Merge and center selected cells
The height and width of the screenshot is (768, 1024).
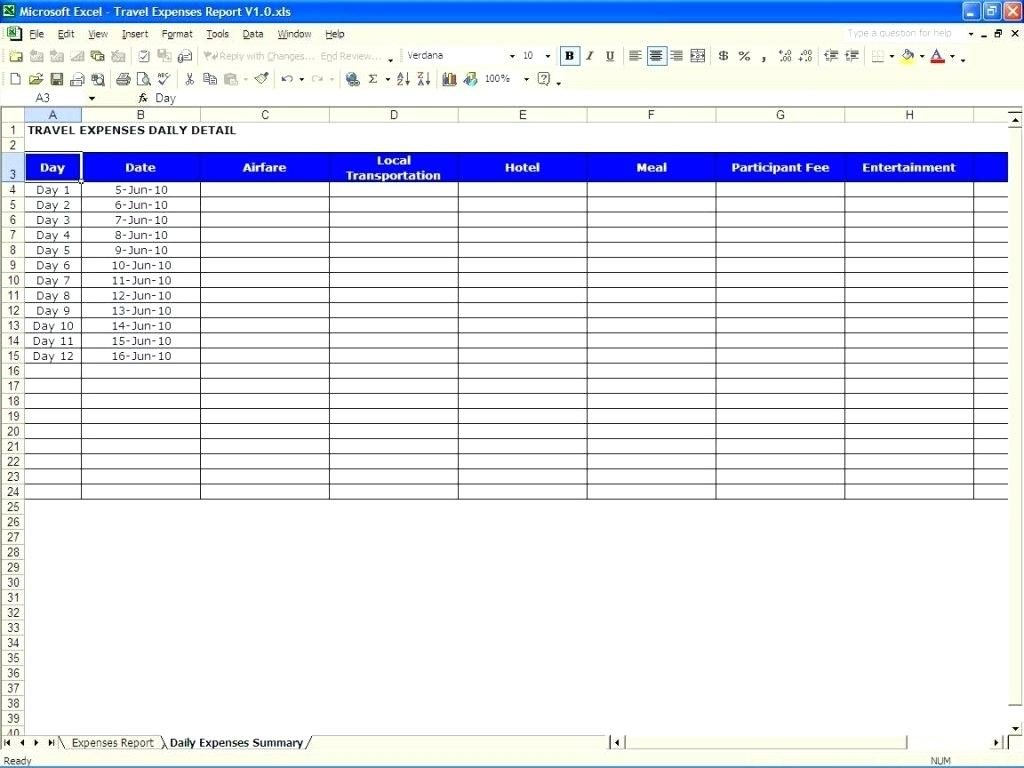697,56
